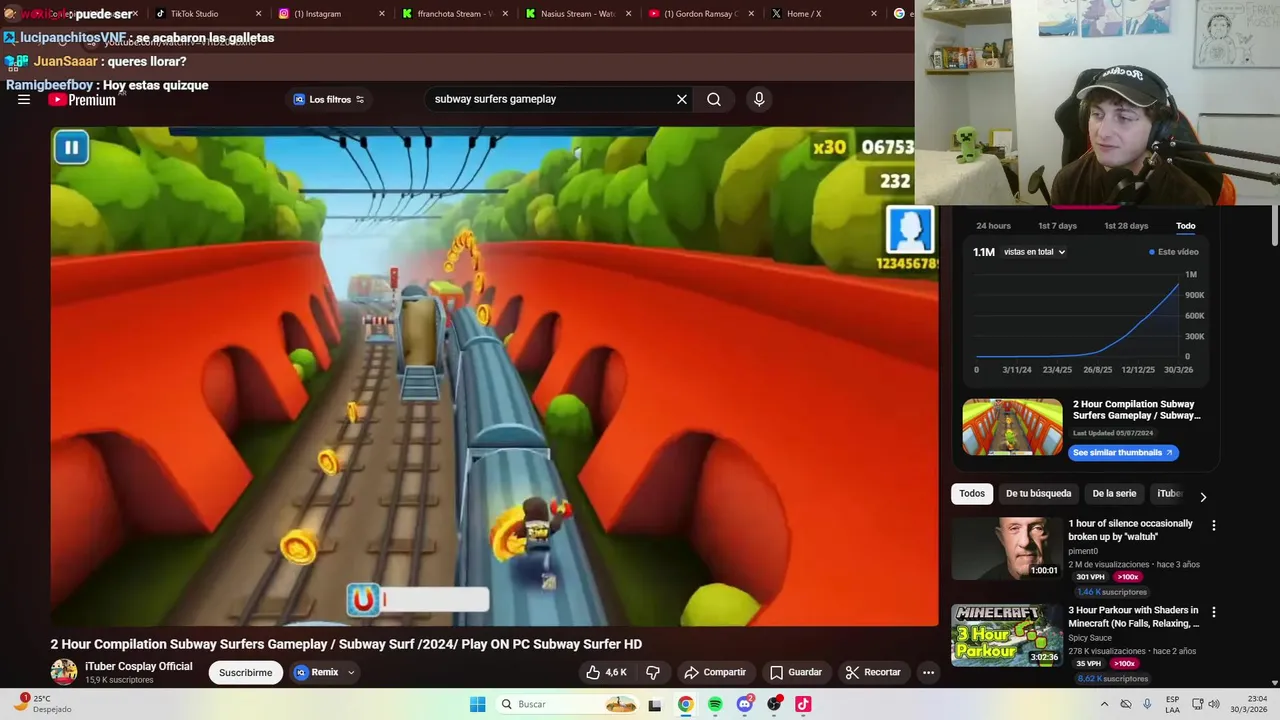The width and height of the screenshot is (1280, 720).
Task: Grab the page vertical scrollbar
Action: (x=1274, y=225)
